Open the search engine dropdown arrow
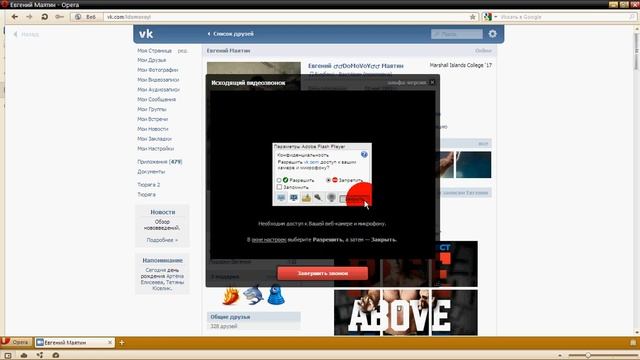 point(496,17)
